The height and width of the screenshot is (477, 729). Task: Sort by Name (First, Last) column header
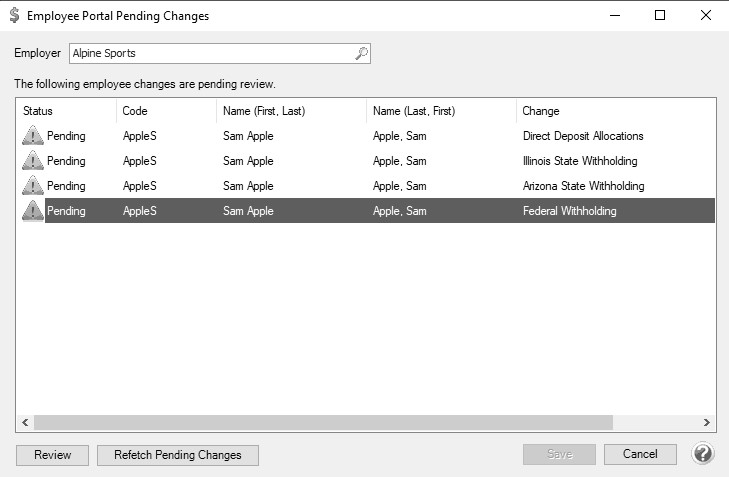click(x=291, y=111)
